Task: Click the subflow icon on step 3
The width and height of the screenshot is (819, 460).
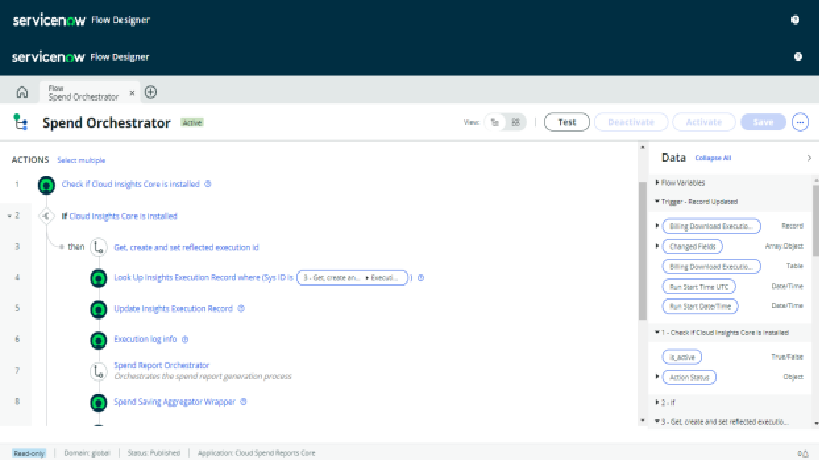Action: pos(98,247)
